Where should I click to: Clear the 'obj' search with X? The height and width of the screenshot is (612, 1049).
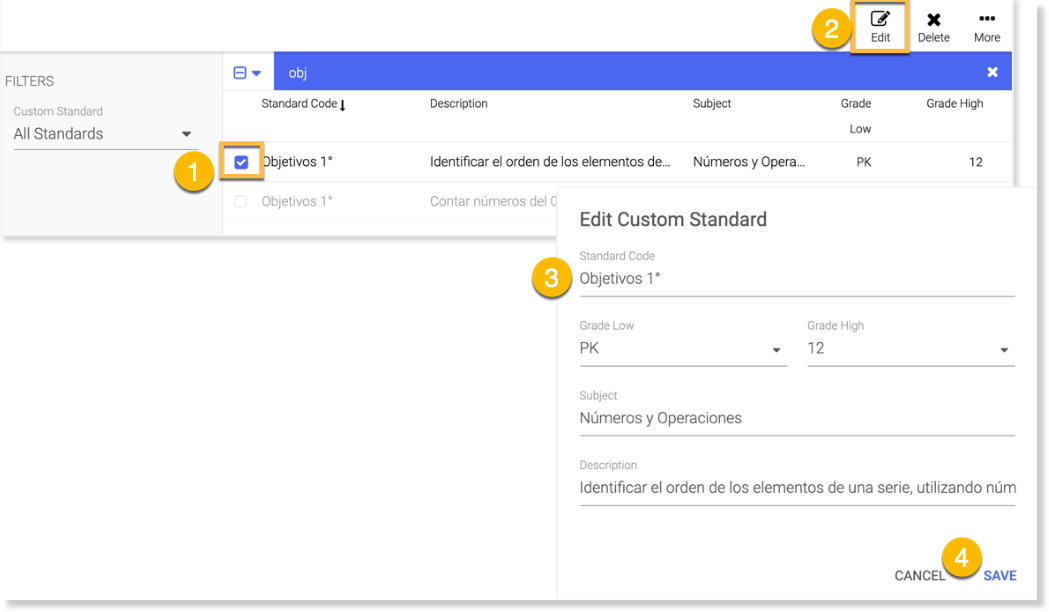[x=992, y=72]
